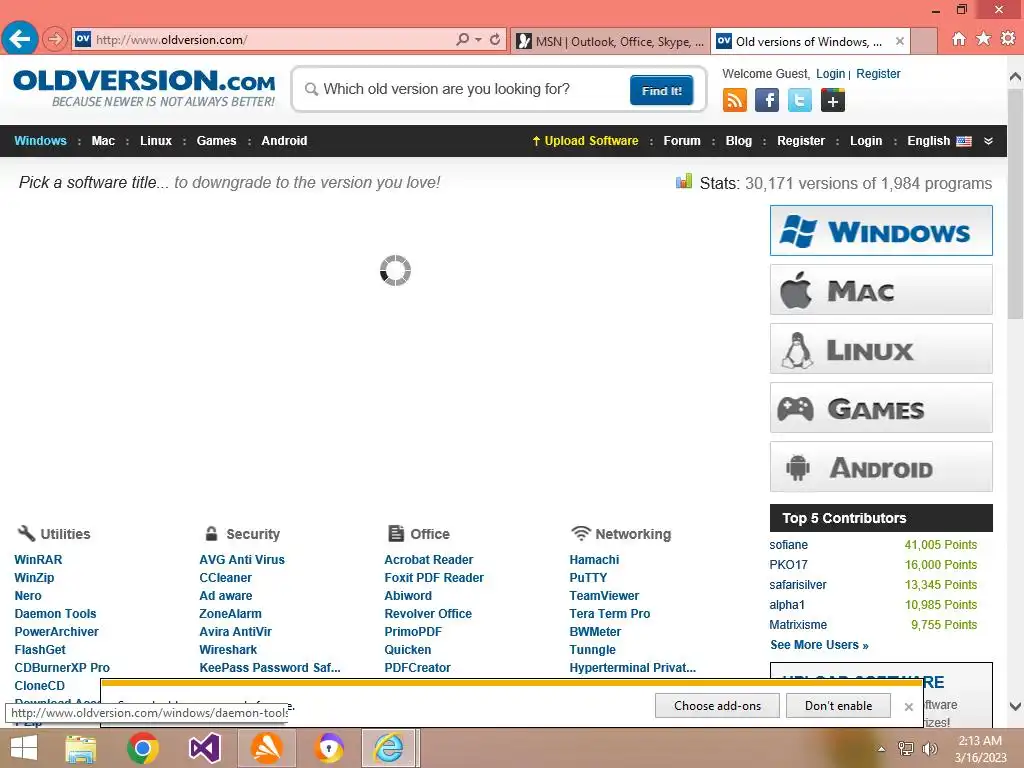Click Login in the black nav bar

pos(866,140)
